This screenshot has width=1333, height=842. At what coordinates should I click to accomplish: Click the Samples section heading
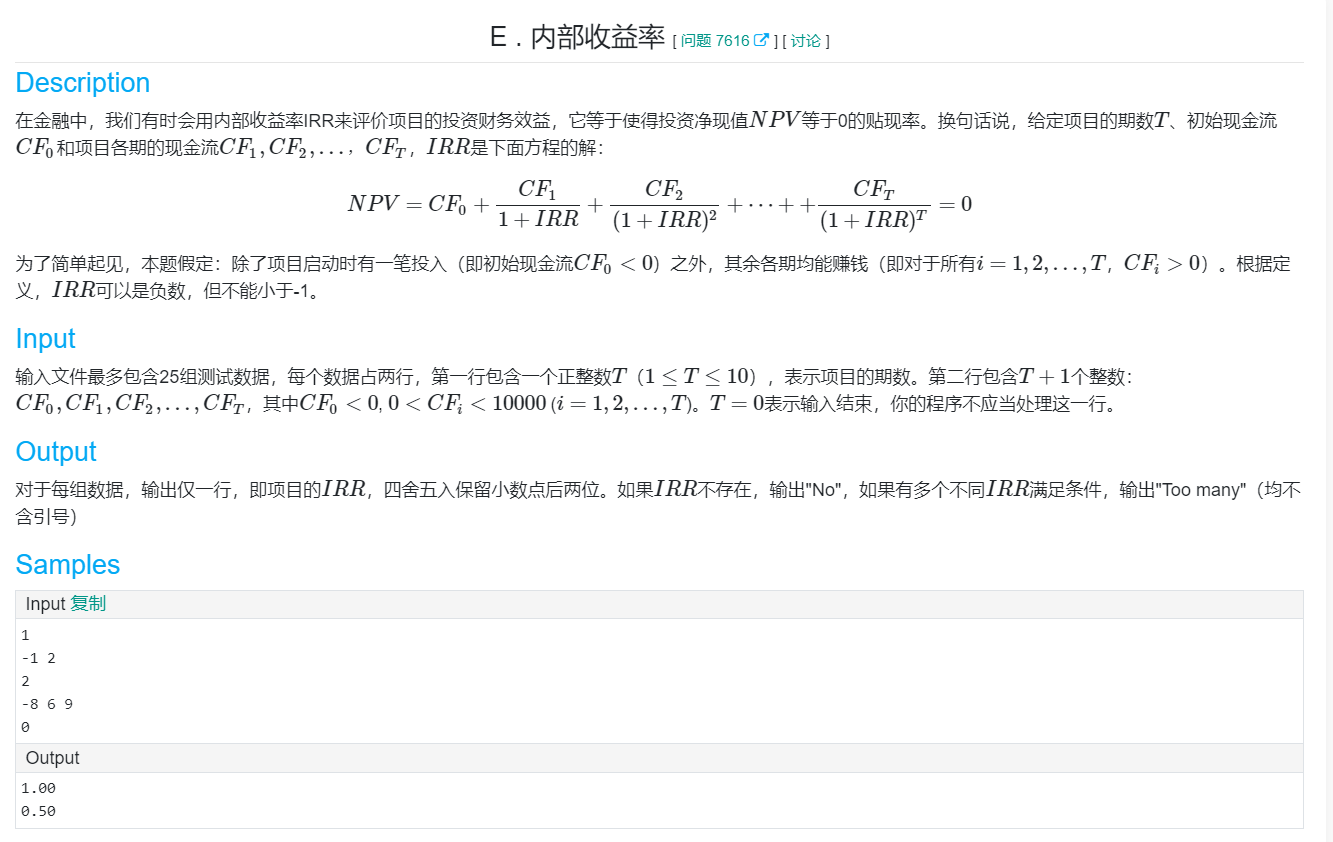[x=67, y=565]
